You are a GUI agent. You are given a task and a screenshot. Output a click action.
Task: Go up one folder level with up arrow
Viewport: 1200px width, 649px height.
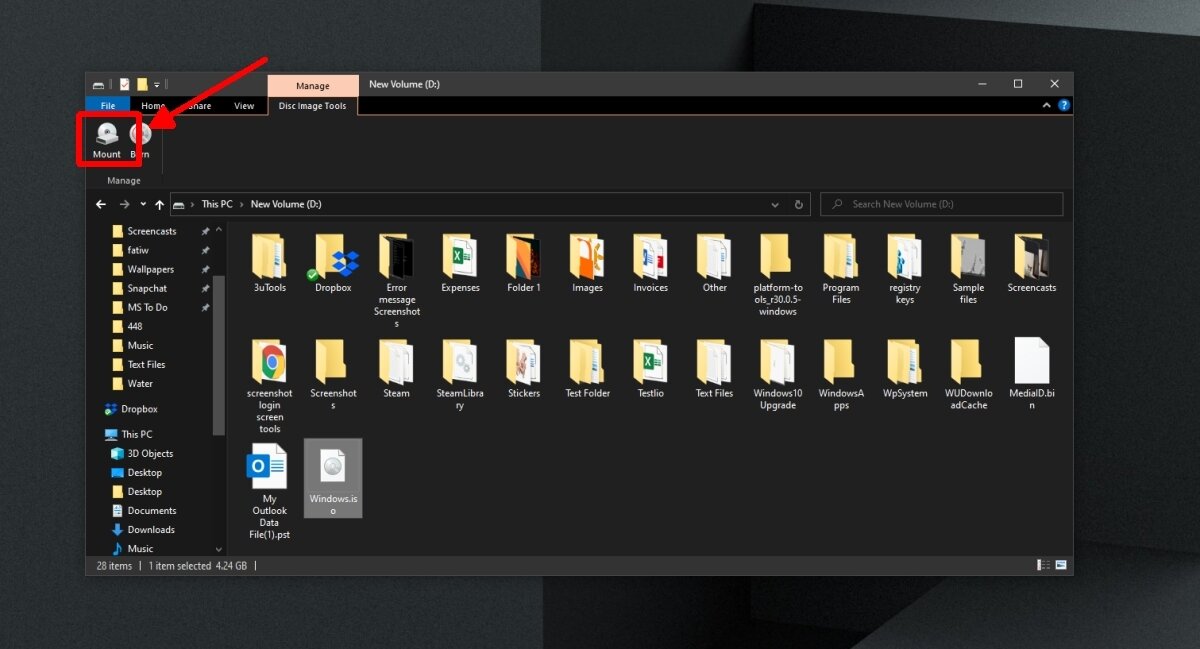point(160,204)
